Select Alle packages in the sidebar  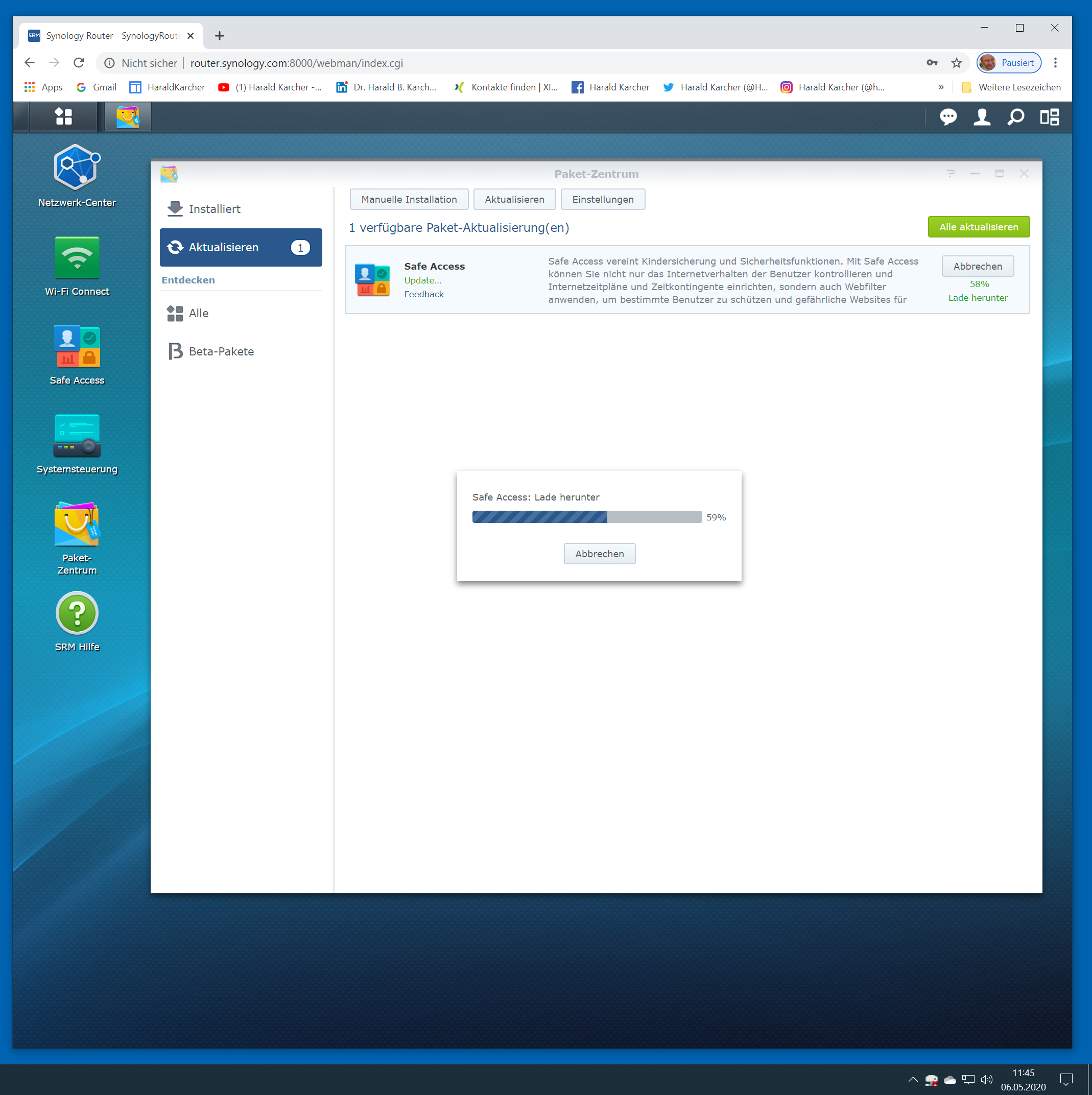point(198,314)
